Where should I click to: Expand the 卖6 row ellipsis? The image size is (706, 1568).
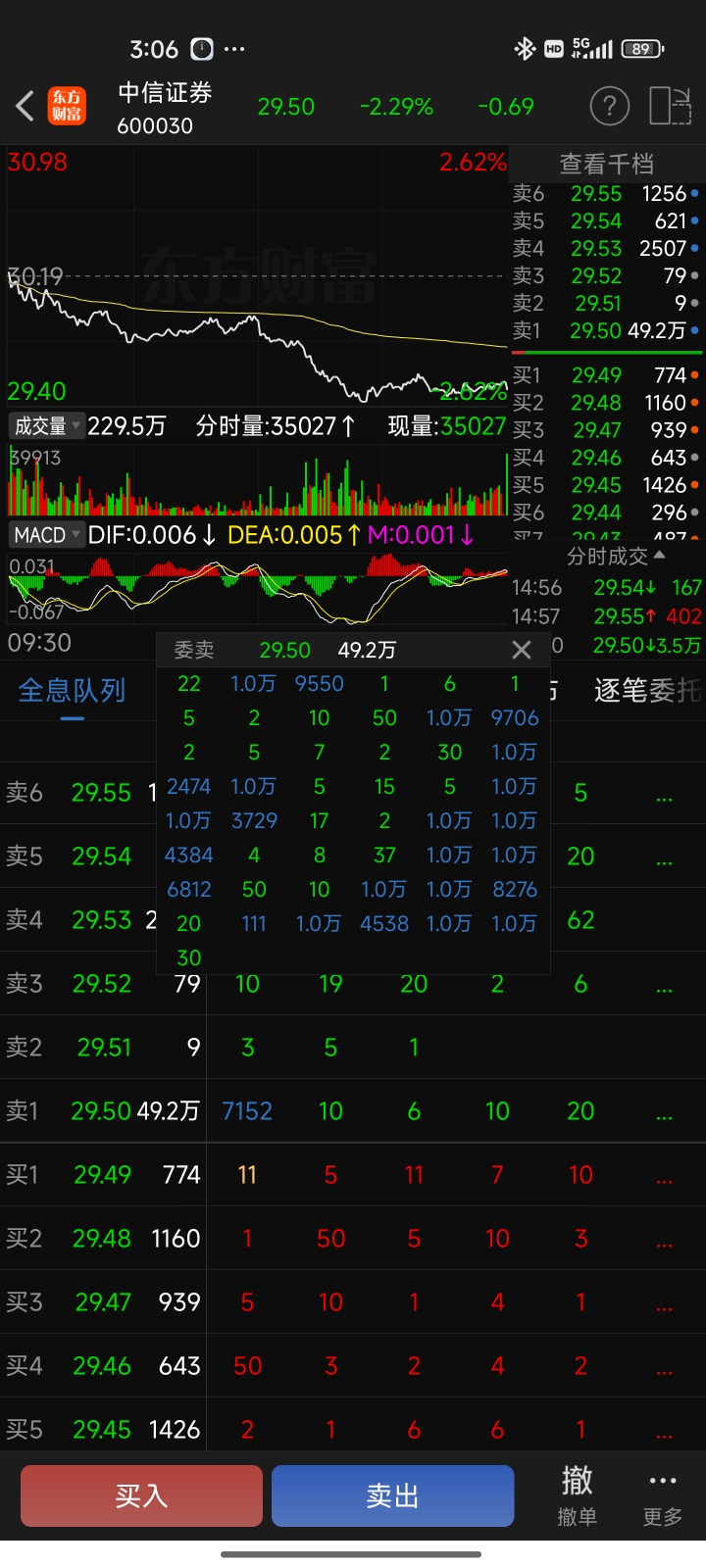(x=665, y=795)
